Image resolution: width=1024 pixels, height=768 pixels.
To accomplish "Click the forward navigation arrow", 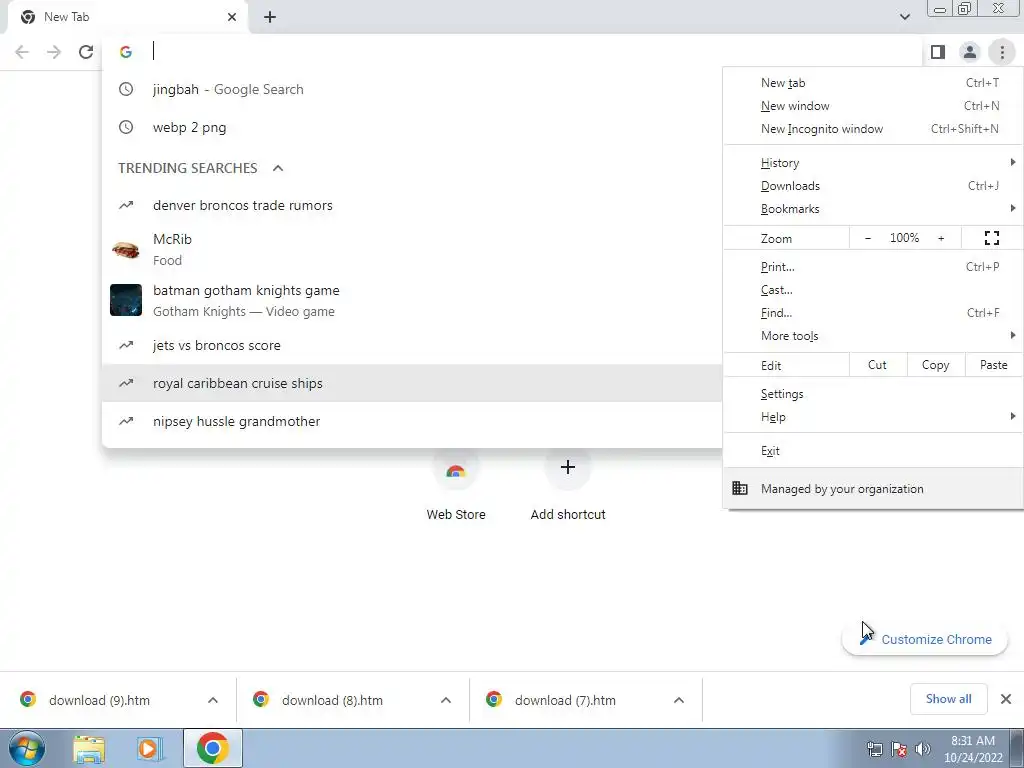I will (54, 52).
